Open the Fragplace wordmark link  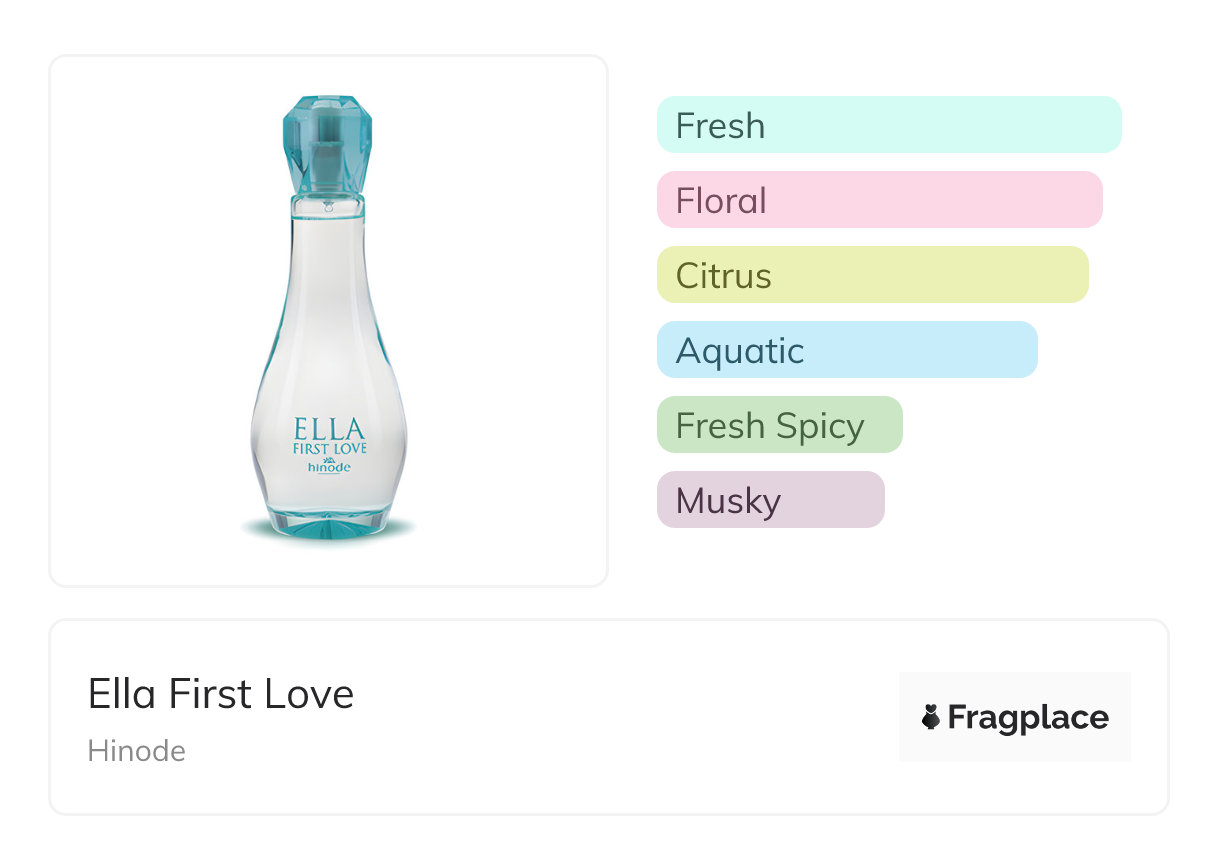click(1028, 717)
